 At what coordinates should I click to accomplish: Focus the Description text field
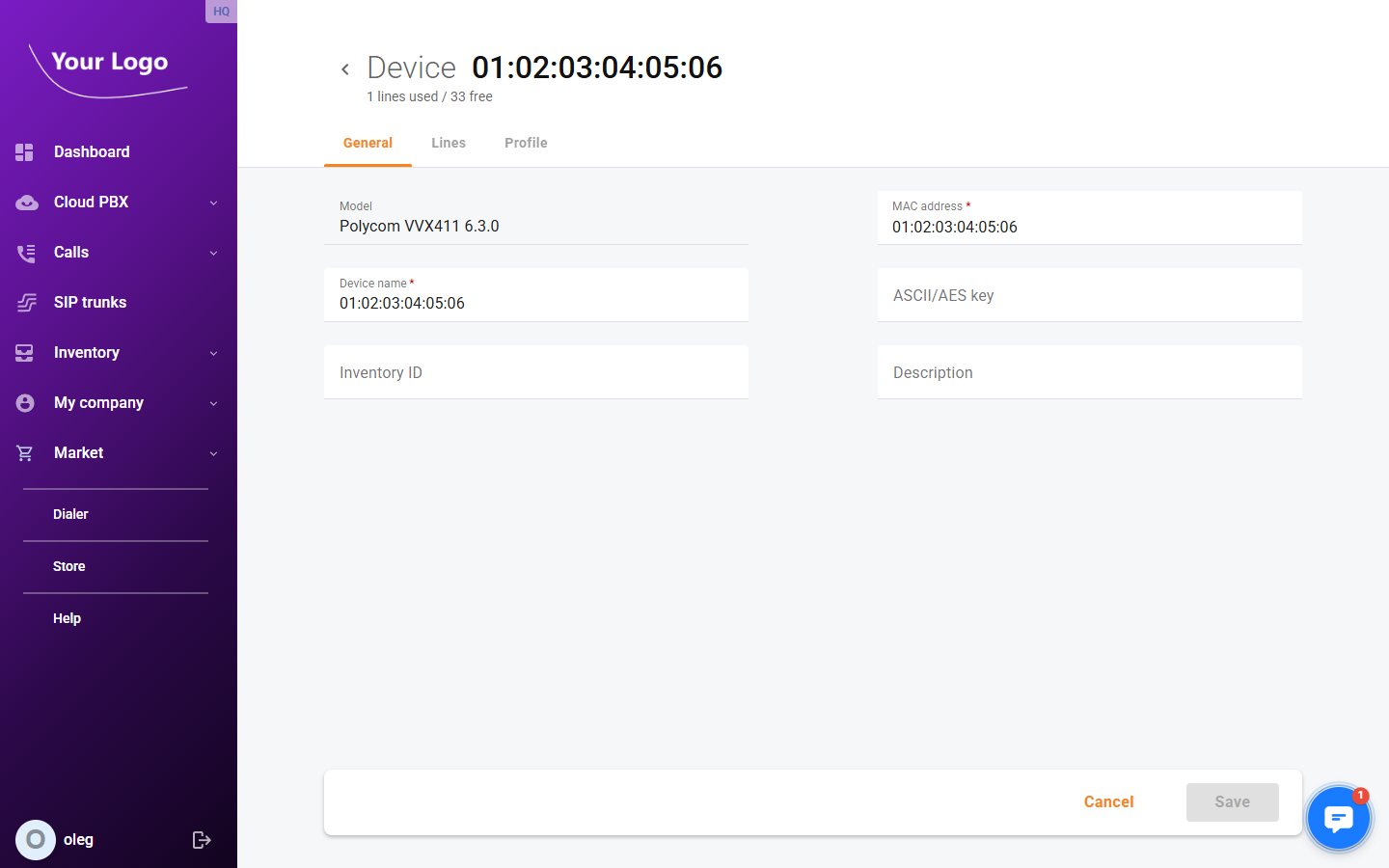coord(1089,373)
